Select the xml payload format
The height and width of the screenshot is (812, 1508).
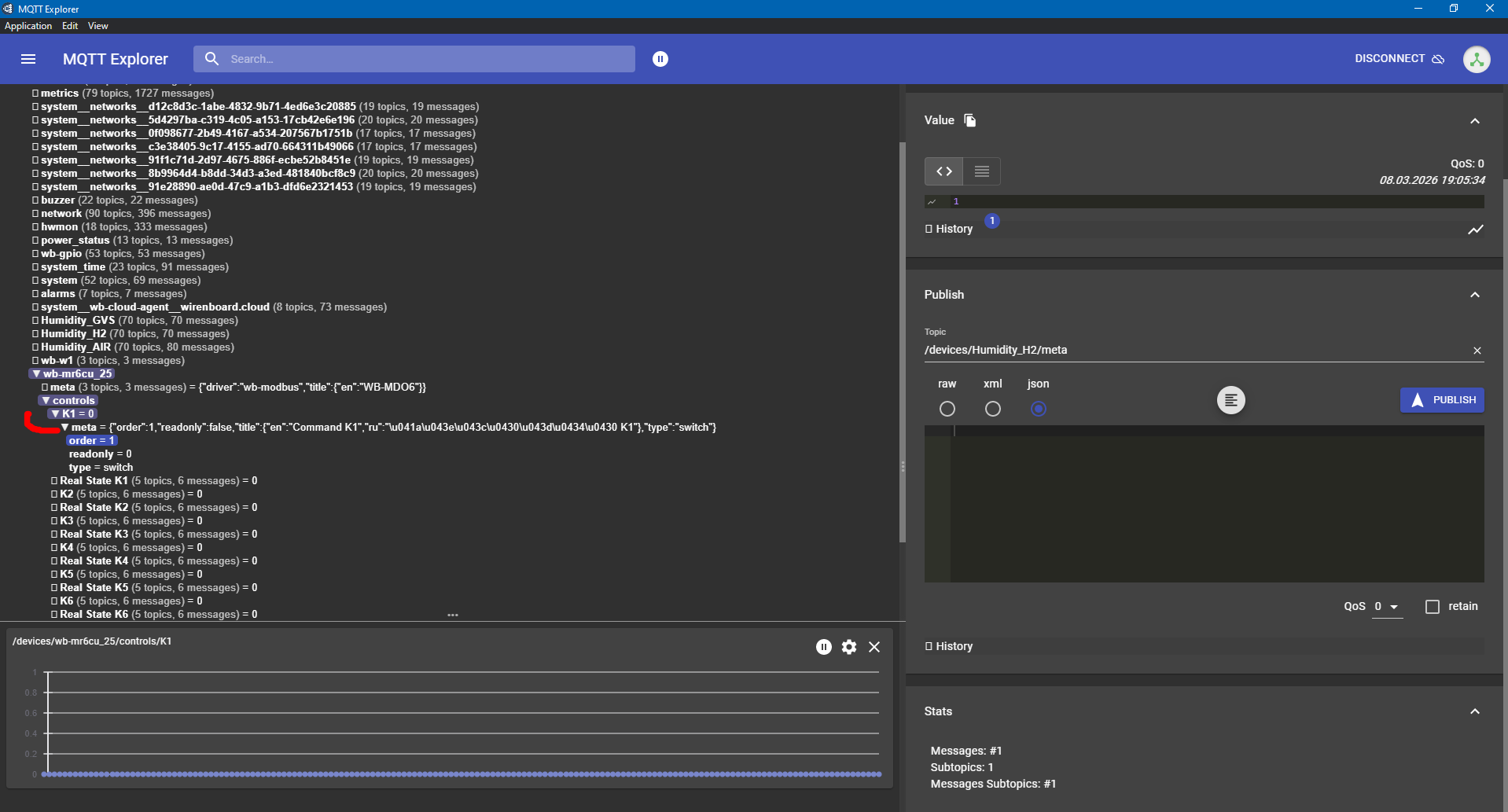[993, 409]
